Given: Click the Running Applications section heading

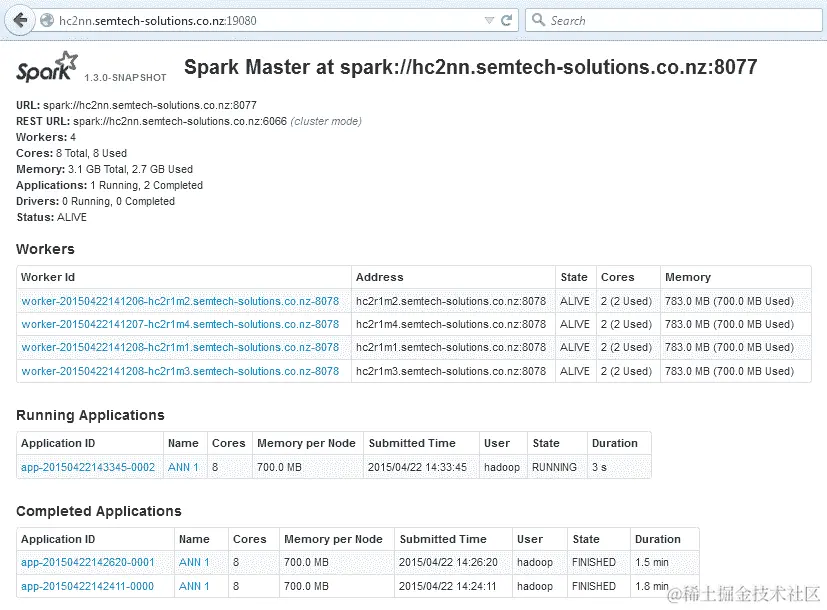Looking at the screenshot, I should click(90, 415).
